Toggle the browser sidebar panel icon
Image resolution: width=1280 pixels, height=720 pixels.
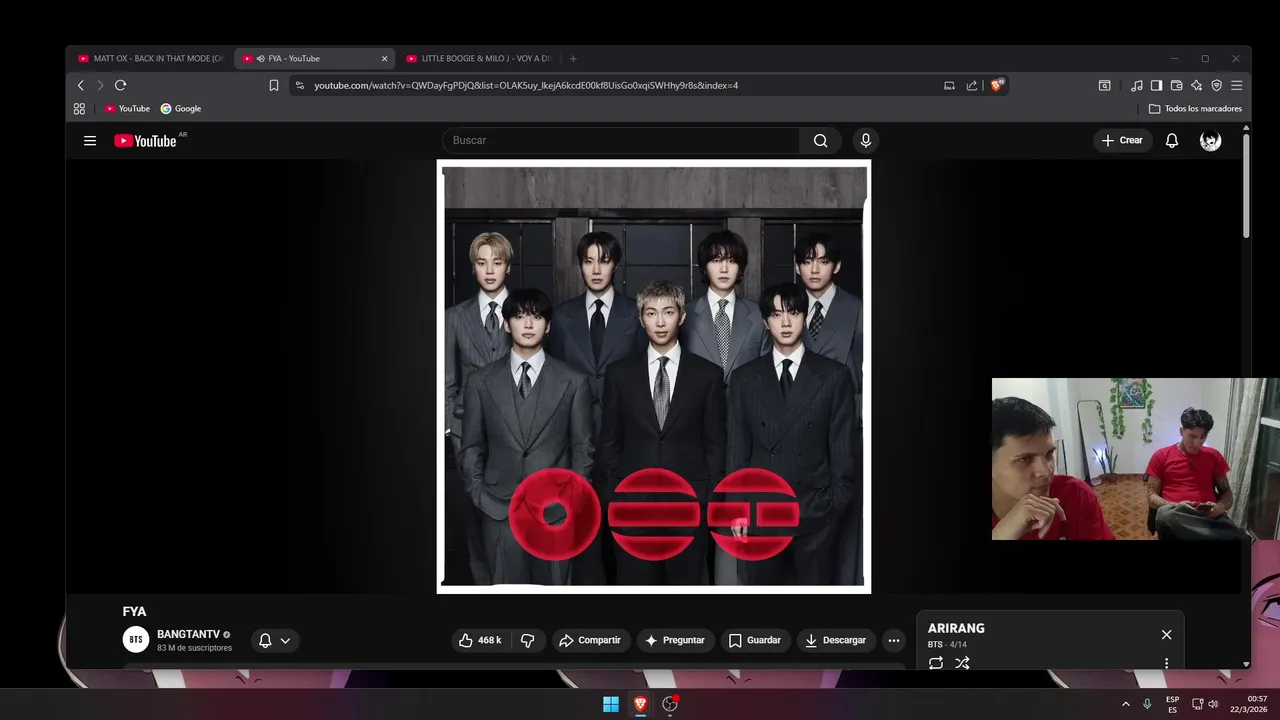coord(1156,86)
